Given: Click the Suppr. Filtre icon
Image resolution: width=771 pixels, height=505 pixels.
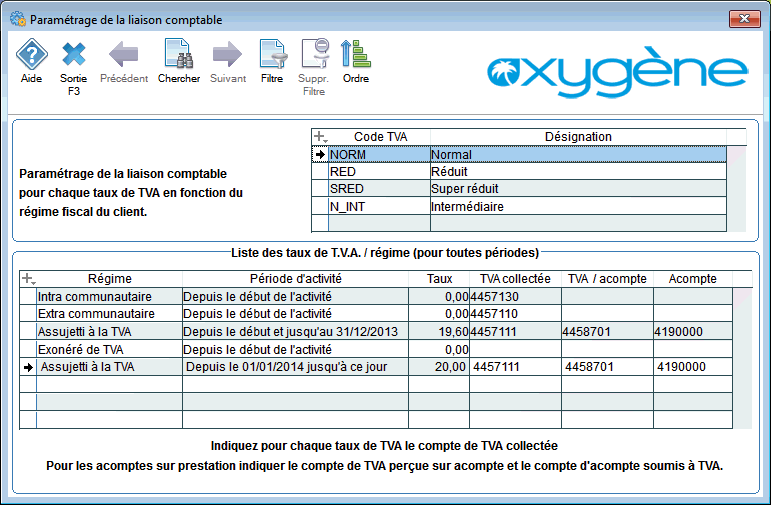Looking at the screenshot, I should point(314,55).
